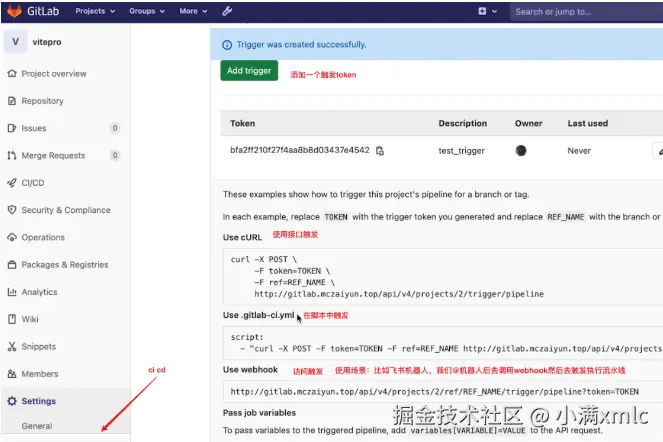Click the Use cURL heading
The height and width of the screenshot is (442, 663).
tap(242, 237)
